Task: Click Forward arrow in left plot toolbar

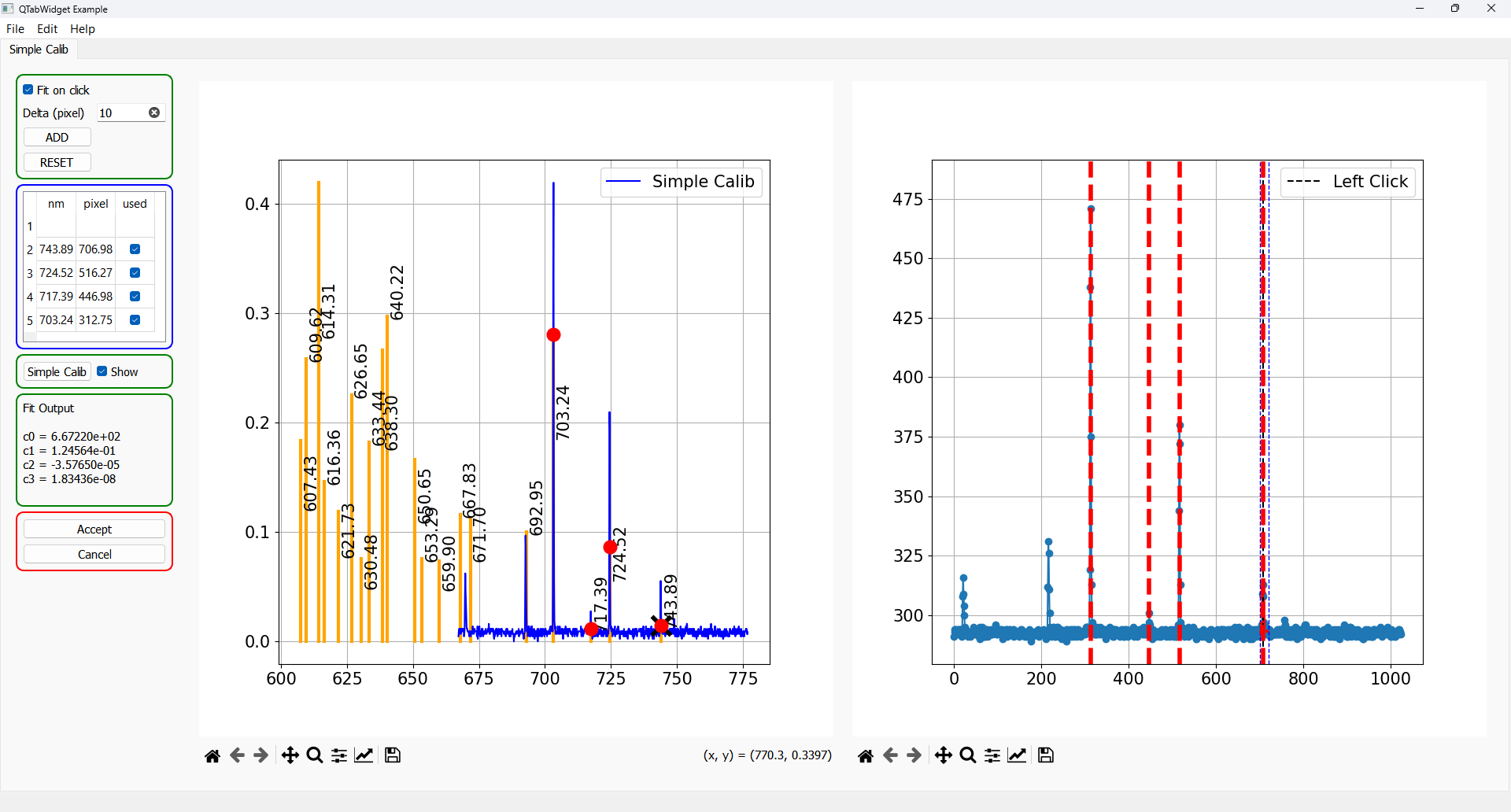Action: 261,756
